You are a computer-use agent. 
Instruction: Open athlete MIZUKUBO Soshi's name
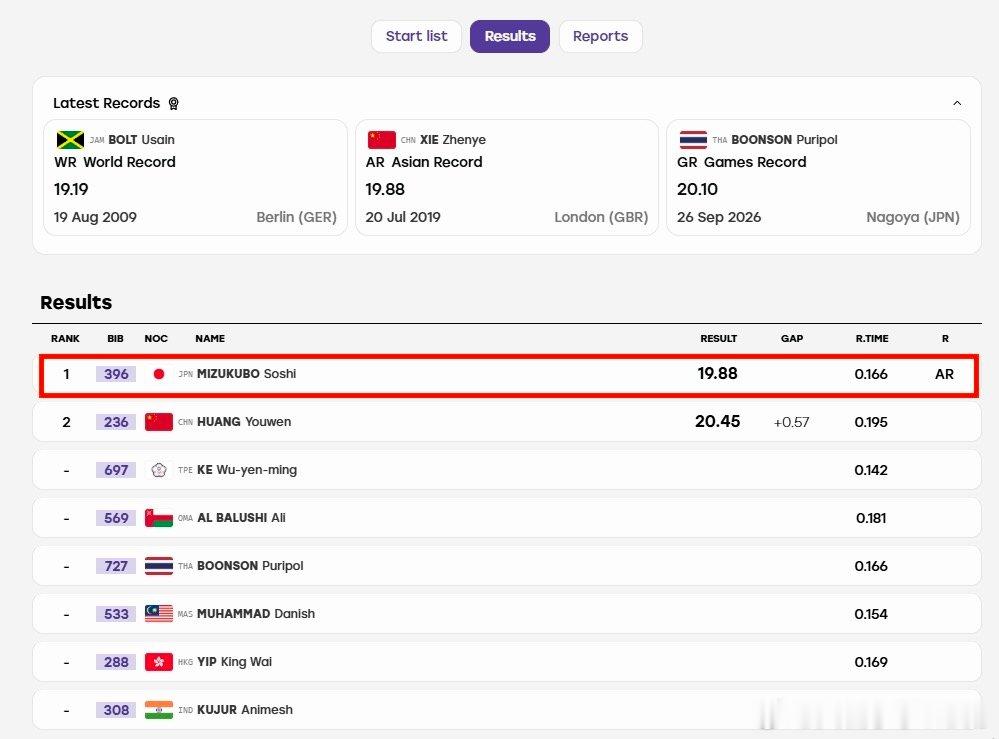tap(247, 374)
